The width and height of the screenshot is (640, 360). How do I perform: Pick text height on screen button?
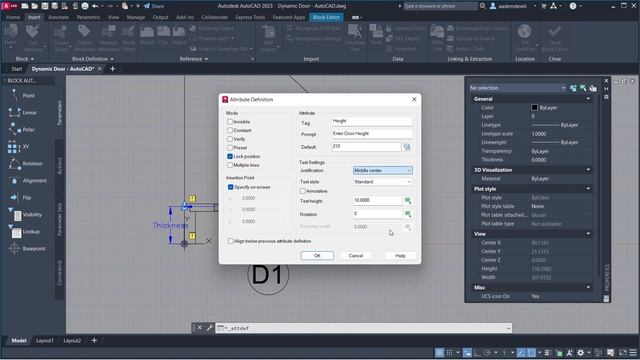click(x=407, y=200)
